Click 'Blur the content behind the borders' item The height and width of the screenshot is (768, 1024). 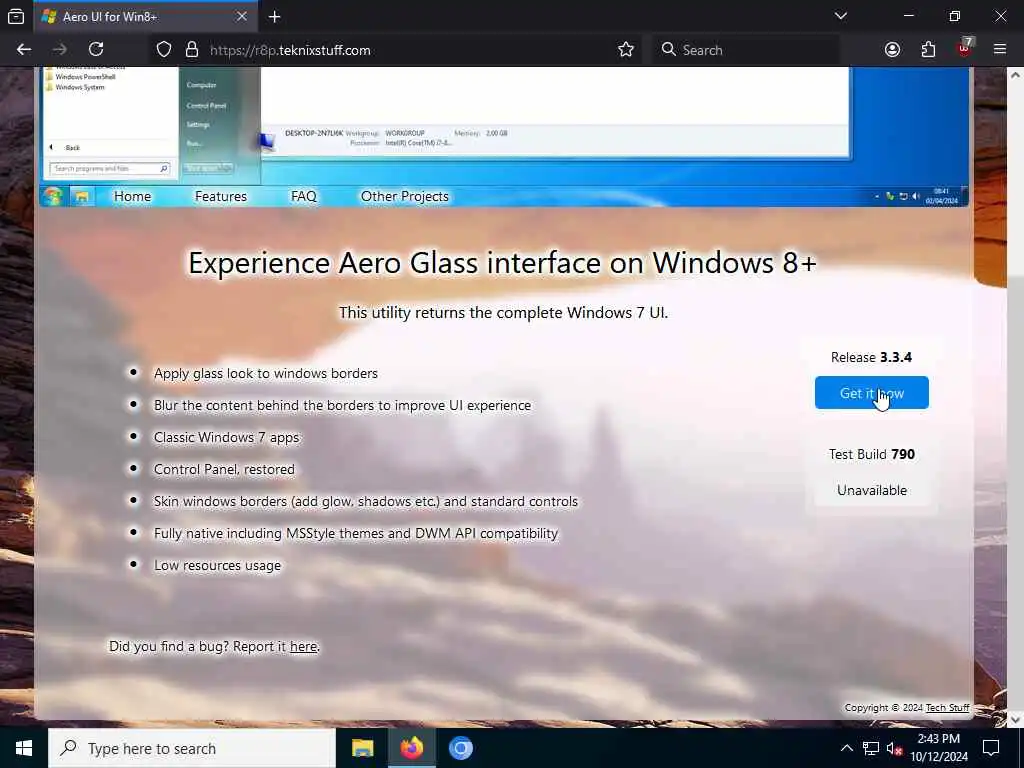[x=342, y=406]
